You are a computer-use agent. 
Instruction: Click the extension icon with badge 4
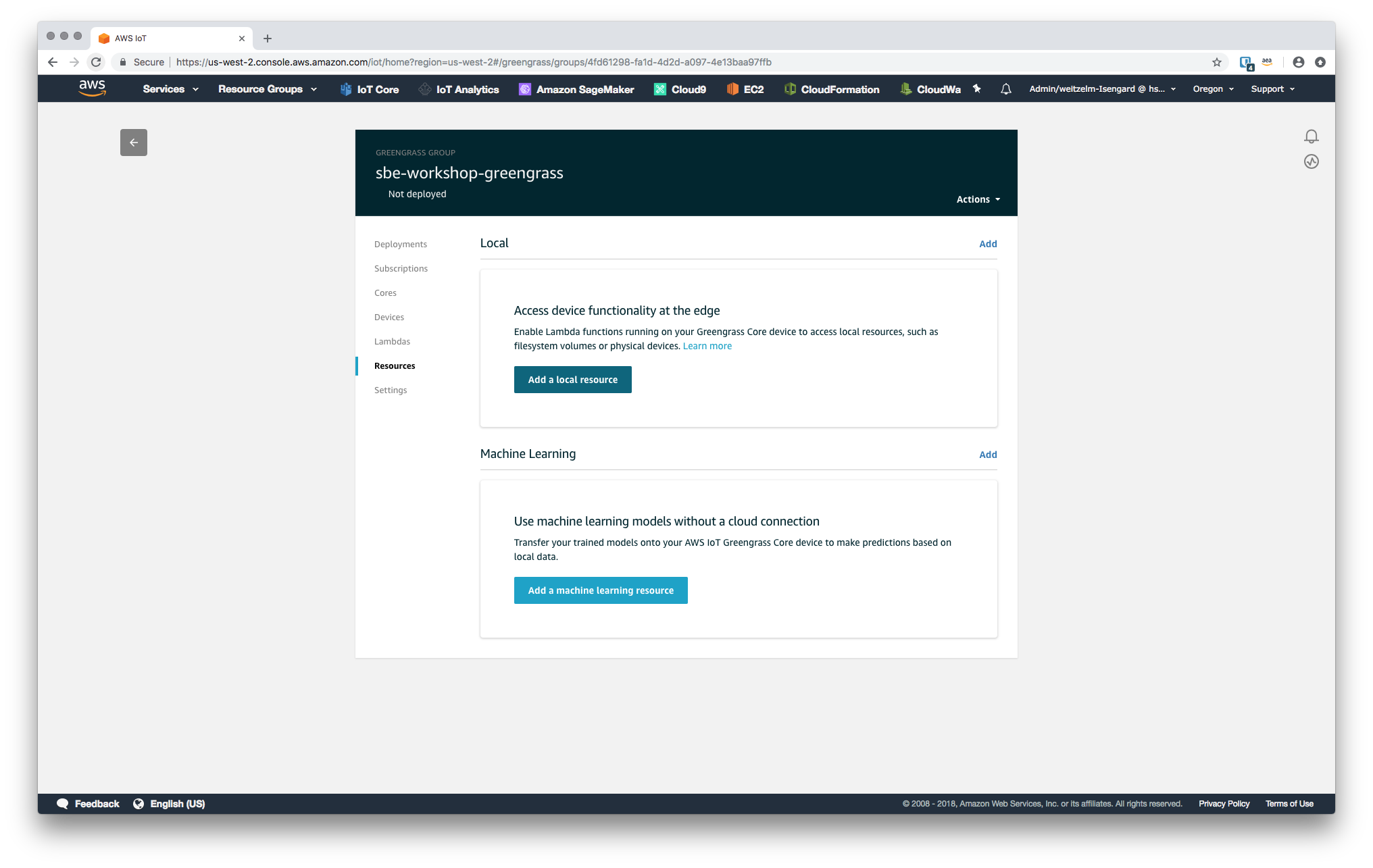click(x=1247, y=63)
